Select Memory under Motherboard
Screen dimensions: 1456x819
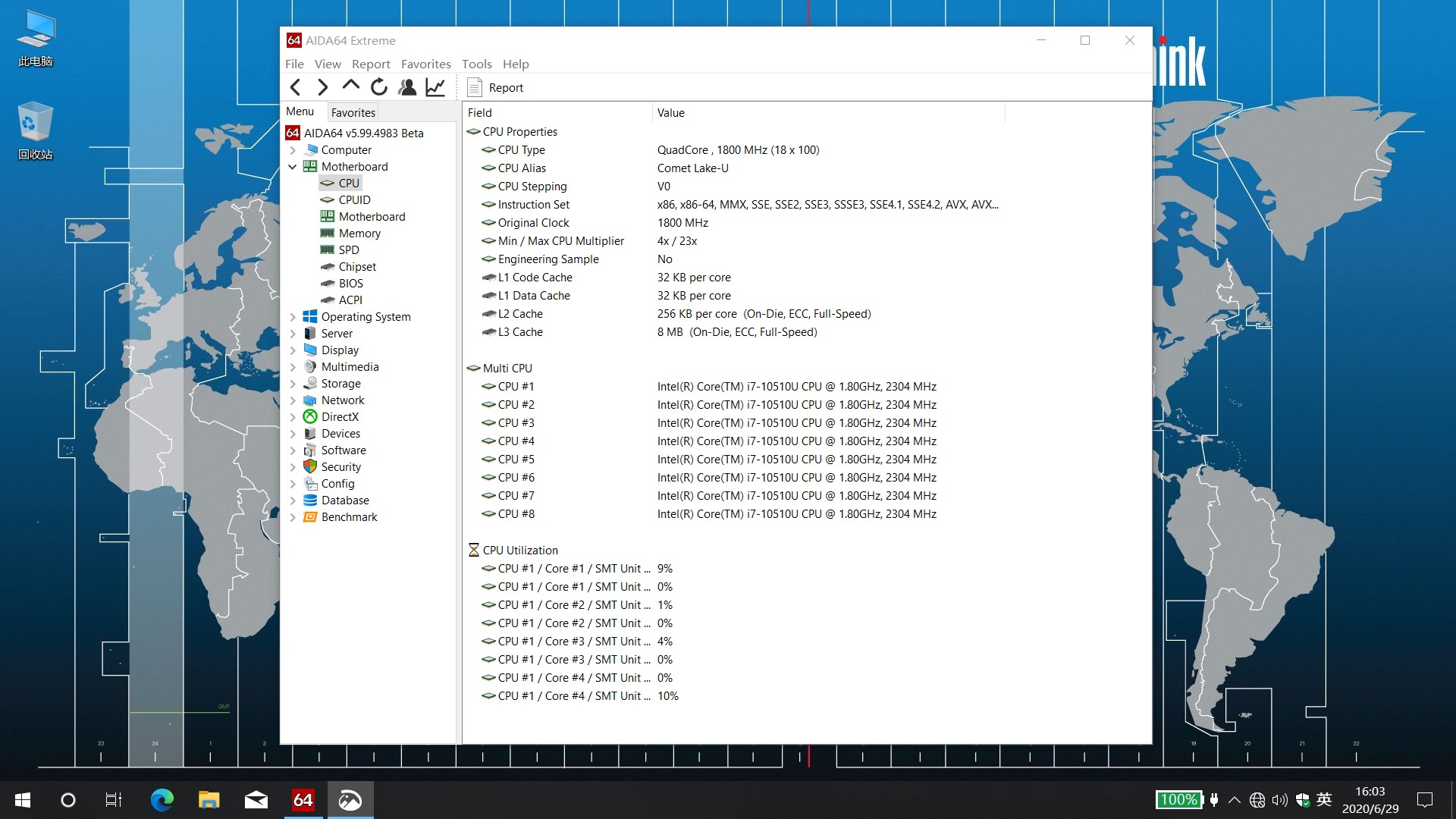pyautogui.click(x=359, y=234)
